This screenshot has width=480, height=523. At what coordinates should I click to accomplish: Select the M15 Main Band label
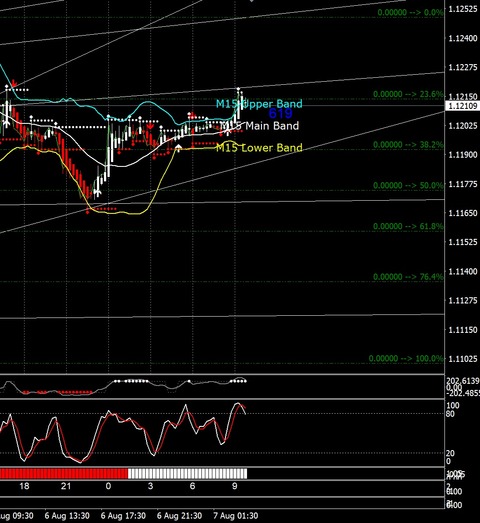click(260, 126)
